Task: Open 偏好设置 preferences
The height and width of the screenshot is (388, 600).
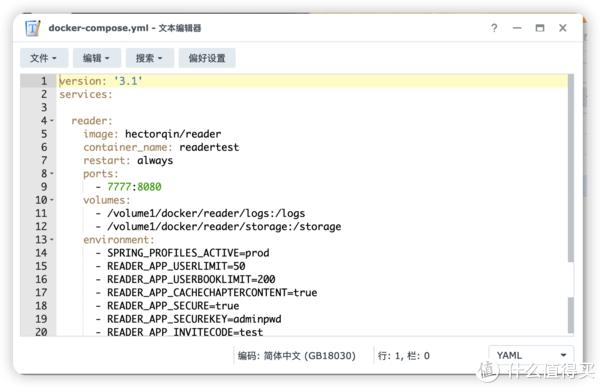Action: tap(207, 58)
